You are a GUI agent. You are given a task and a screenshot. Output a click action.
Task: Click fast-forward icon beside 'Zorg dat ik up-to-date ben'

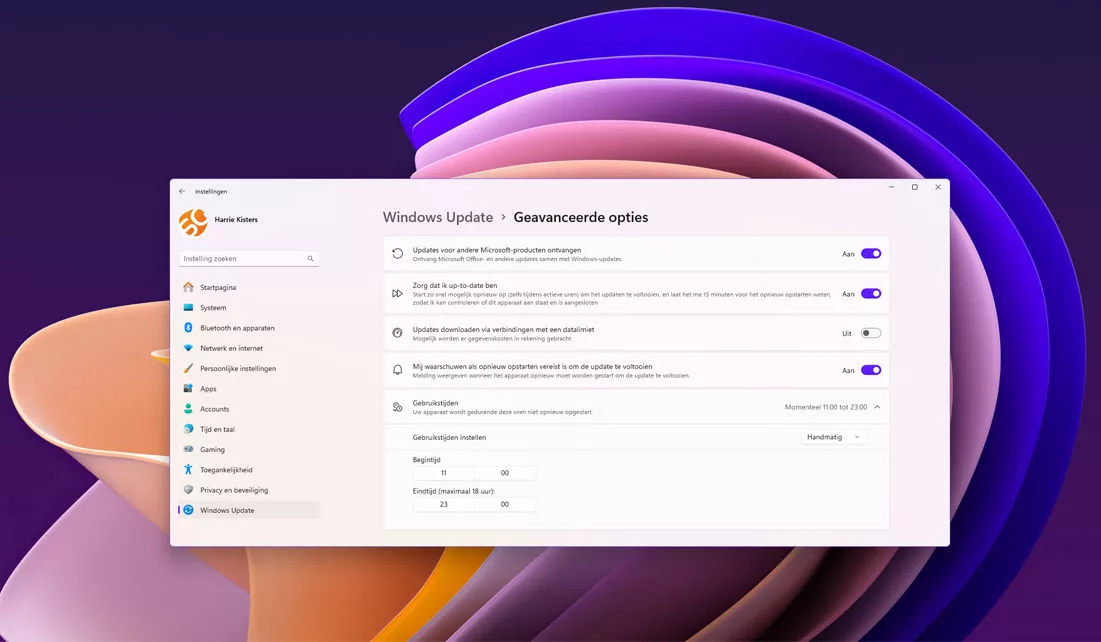click(397, 294)
